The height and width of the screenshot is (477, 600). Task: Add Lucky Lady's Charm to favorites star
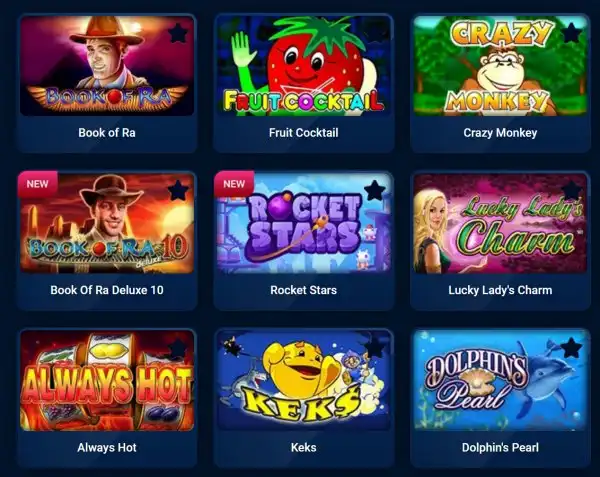[572, 190]
